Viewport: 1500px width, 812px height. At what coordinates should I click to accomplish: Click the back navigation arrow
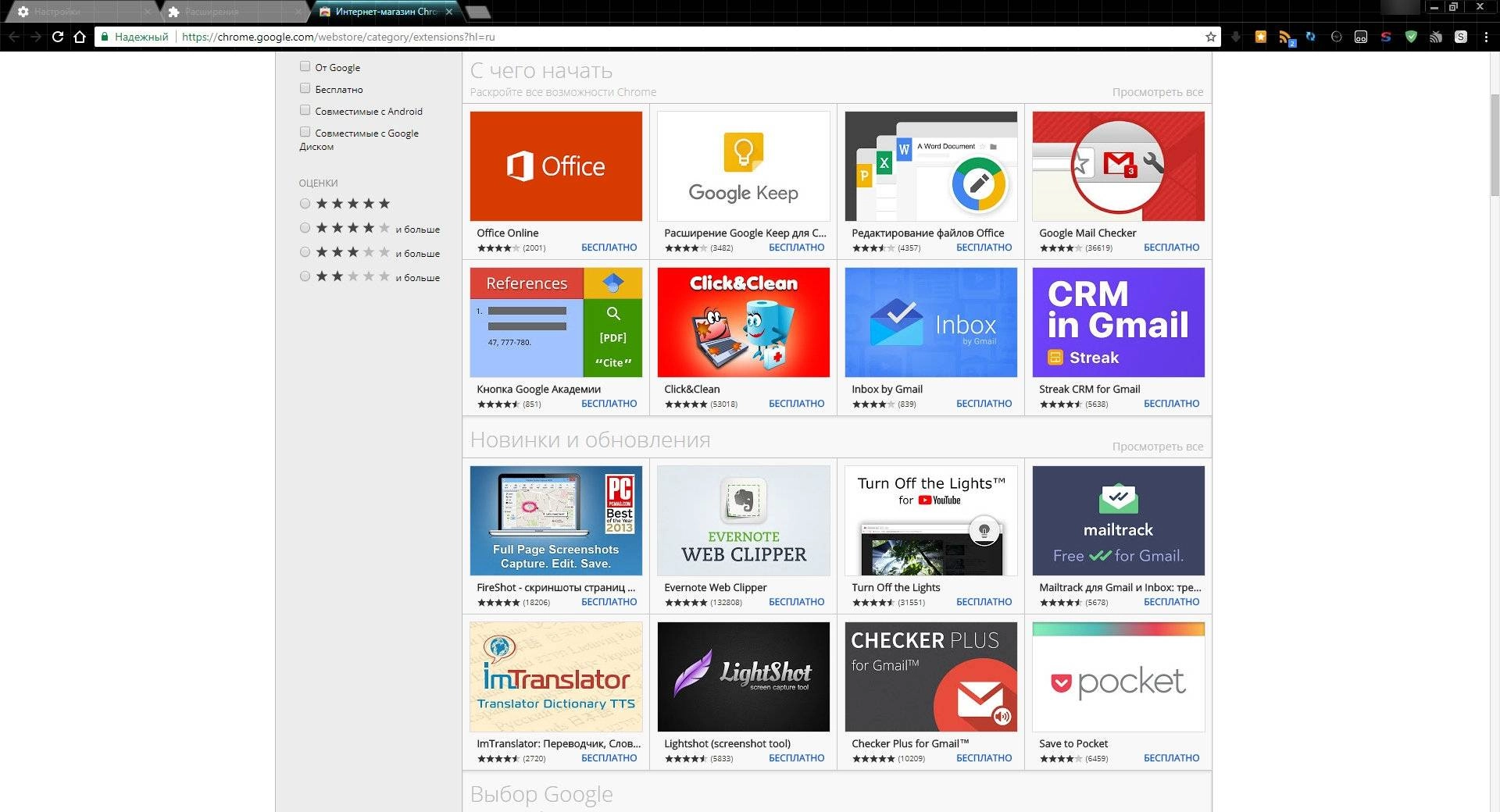coord(13,37)
